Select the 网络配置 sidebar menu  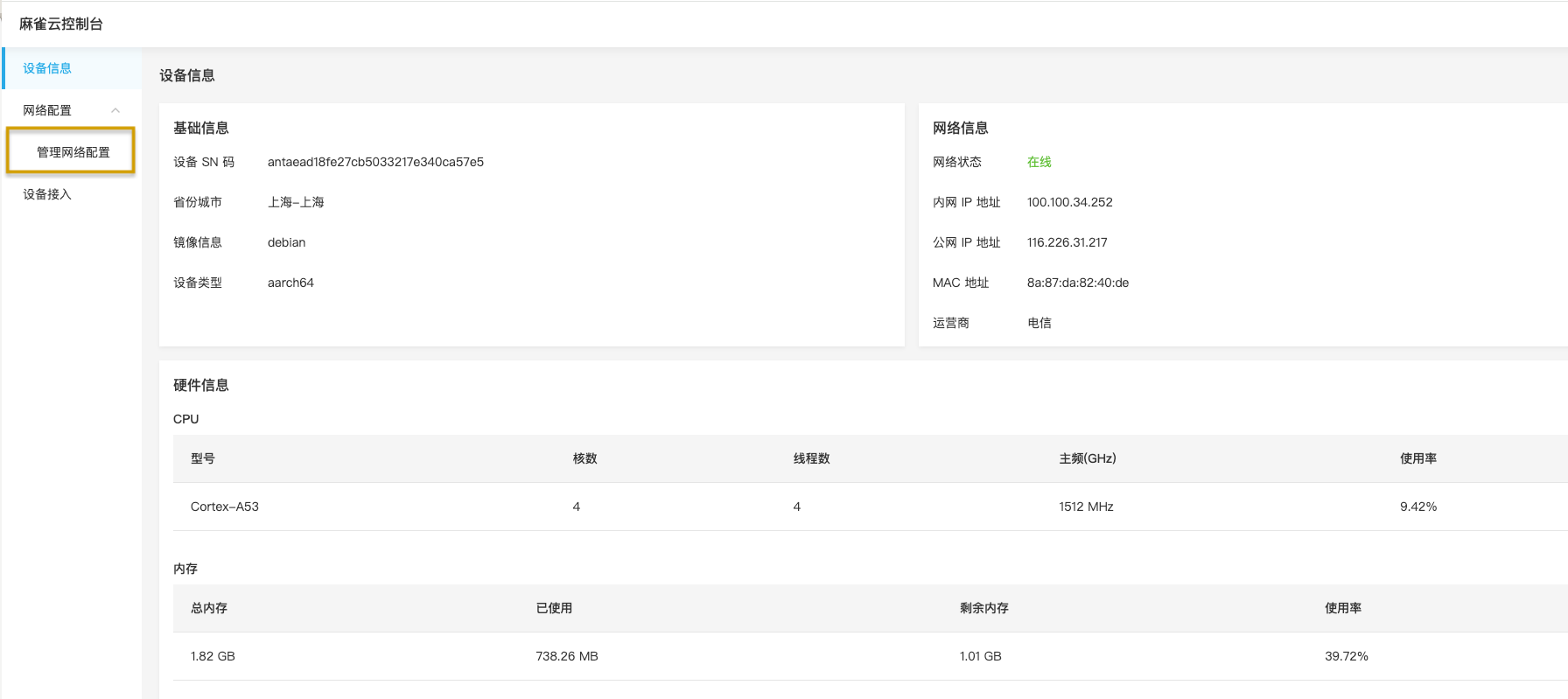72,110
